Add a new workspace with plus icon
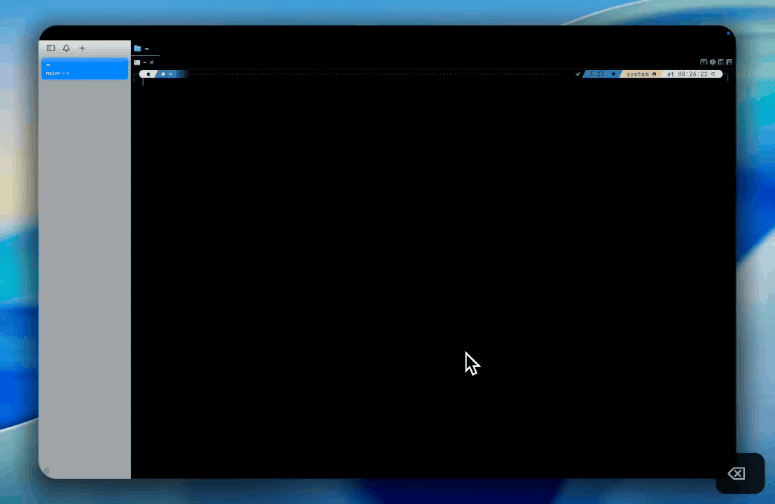Screen dimensions: 775x504 coord(82,48)
